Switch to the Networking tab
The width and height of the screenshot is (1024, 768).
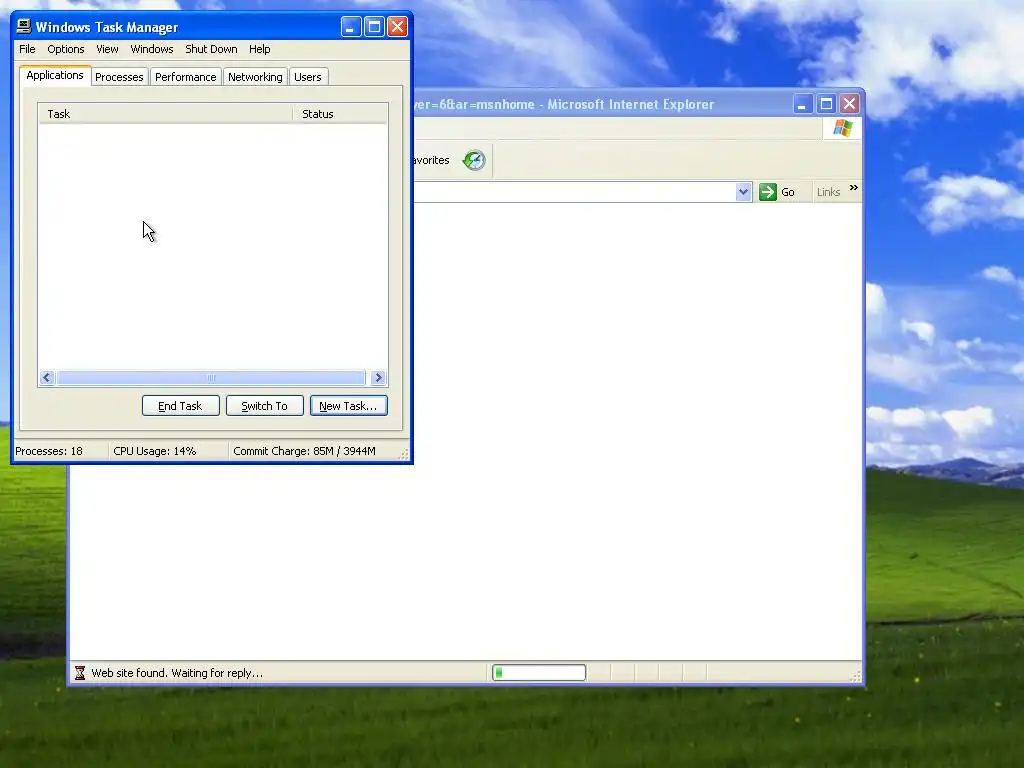click(x=255, y=77)
